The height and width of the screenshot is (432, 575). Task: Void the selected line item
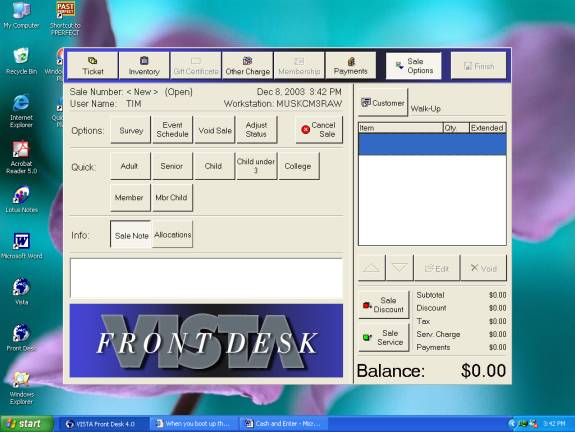(x=484, y=268)
